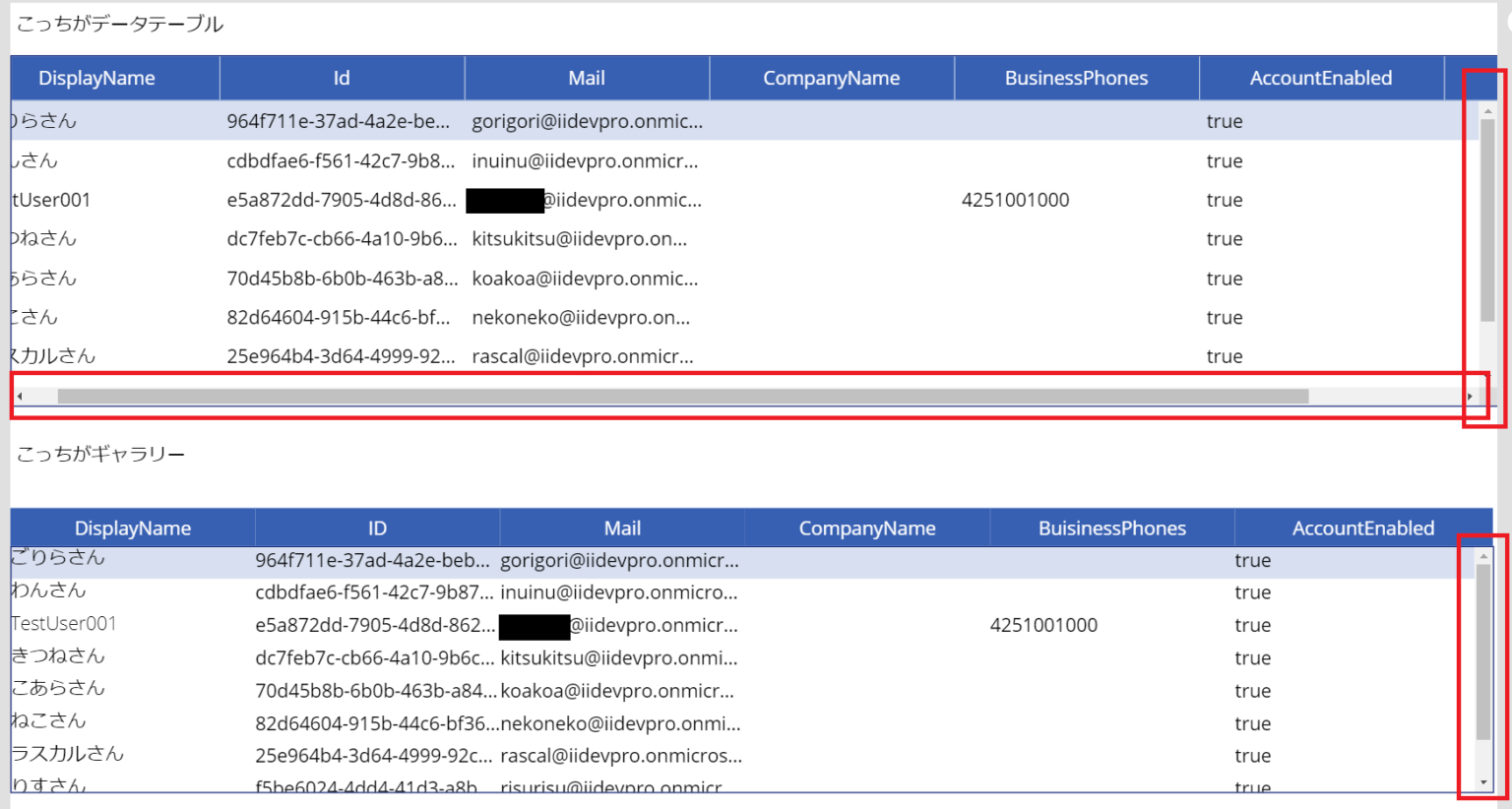Select data table cell dc7feb7c-cb66-4a10-9b6...

pos(343,239)
